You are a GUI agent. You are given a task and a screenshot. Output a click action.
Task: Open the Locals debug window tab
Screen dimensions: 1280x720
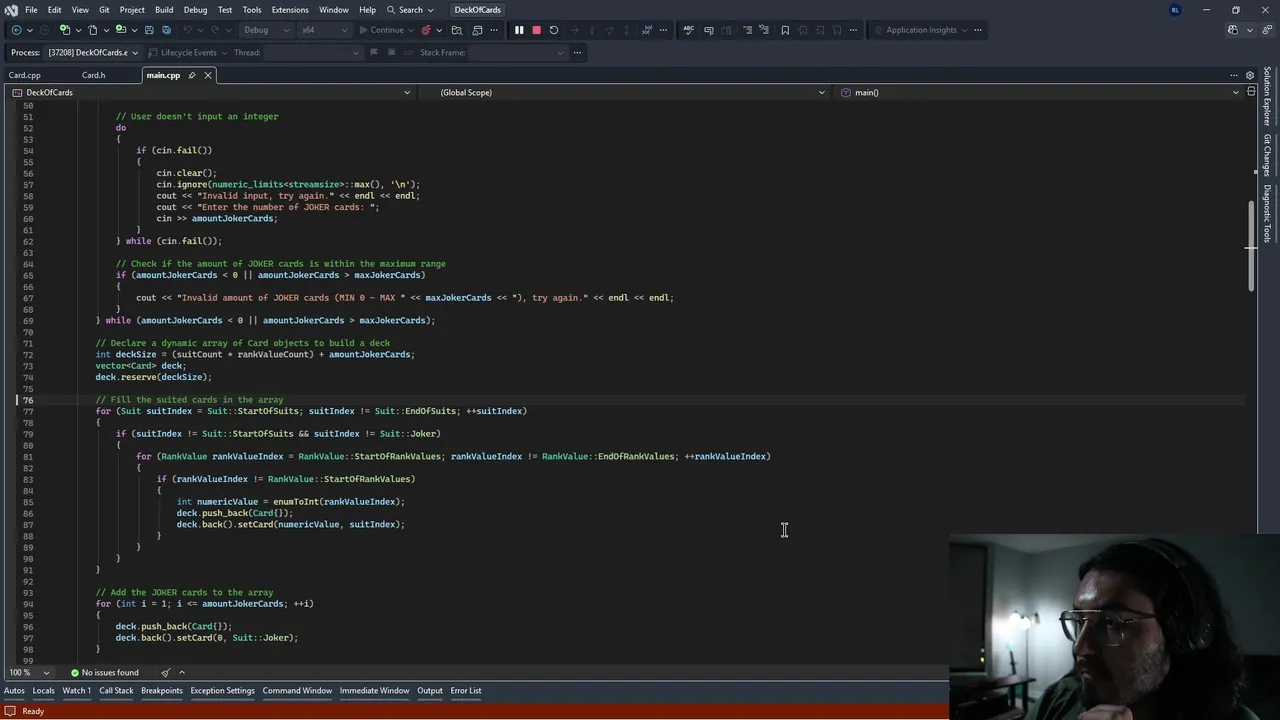tap(43, 690)
